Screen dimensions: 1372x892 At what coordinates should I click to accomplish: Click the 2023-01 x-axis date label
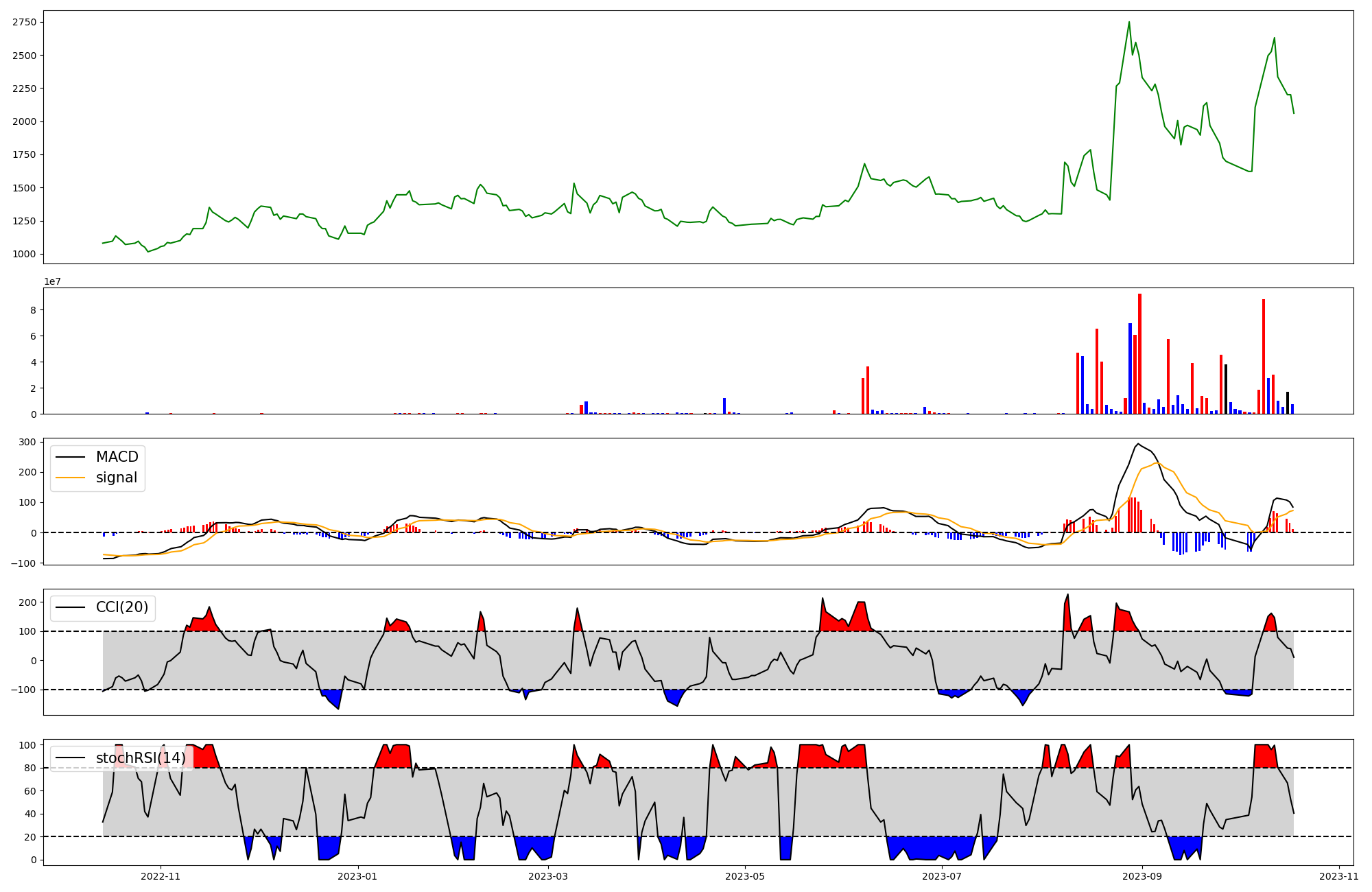tap(358, 876)
